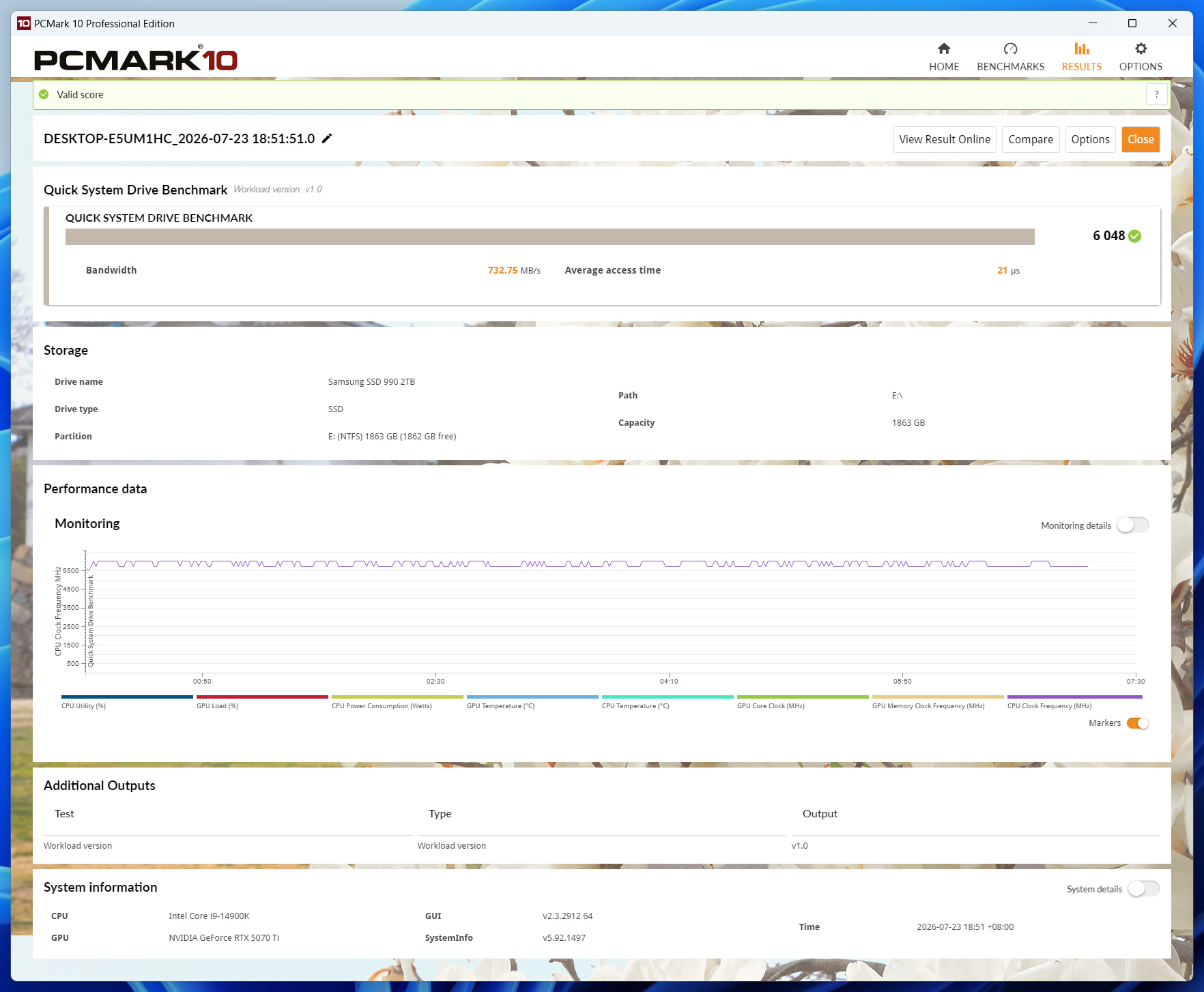Image resolution: width=1204 pixels, height=992 pixels.
Task: Click the capacity value 1863 GB
Action: pos(908,423)
